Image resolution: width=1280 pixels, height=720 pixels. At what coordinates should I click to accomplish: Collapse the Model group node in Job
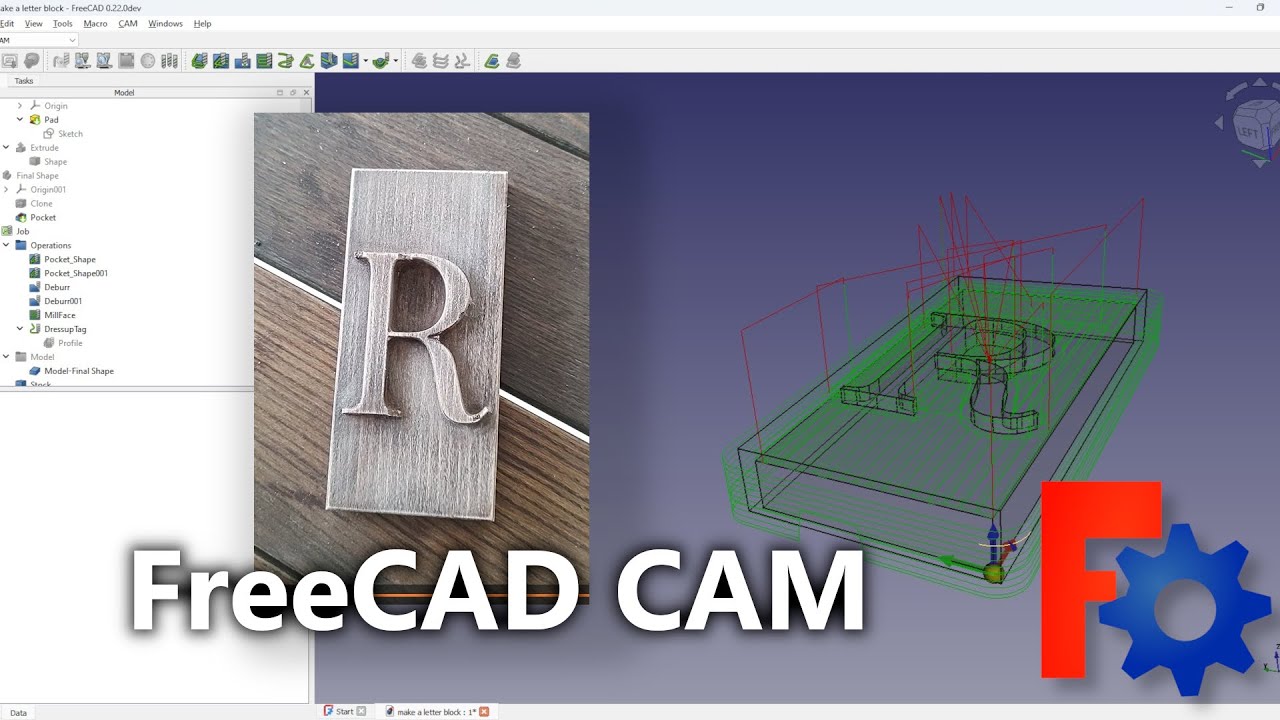[6, 357]
